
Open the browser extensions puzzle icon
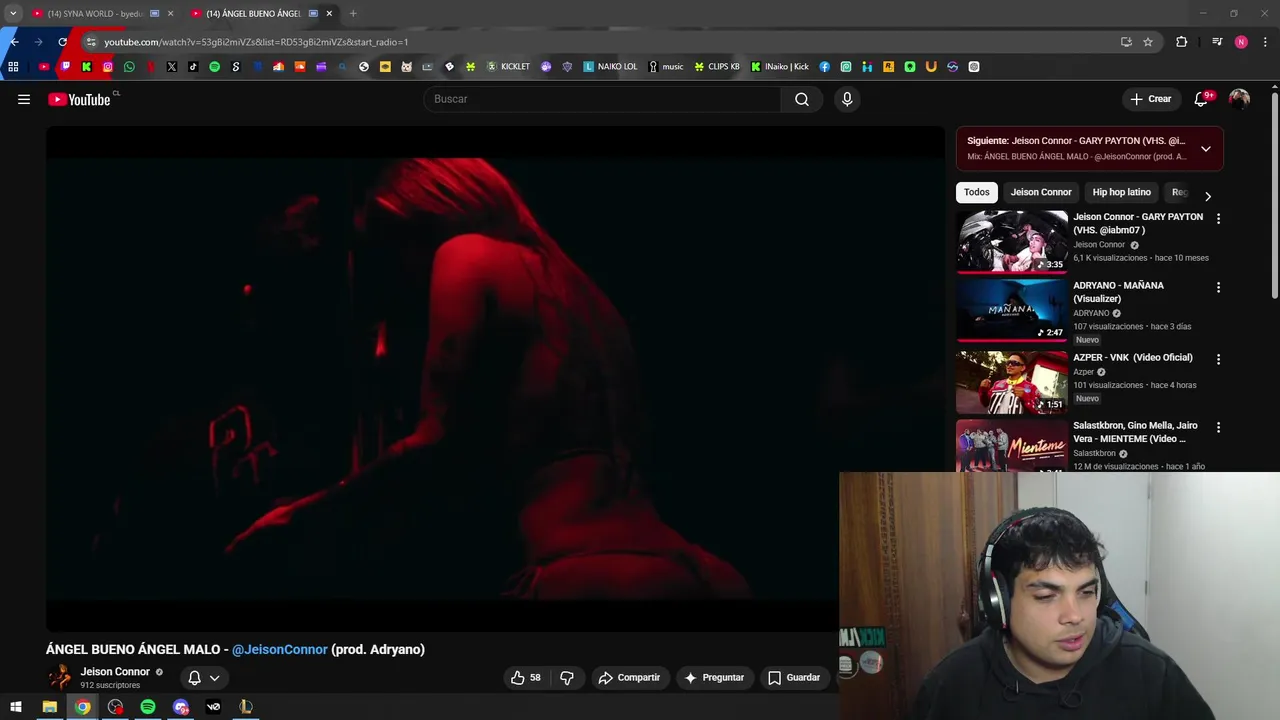tap(1182, 42)
